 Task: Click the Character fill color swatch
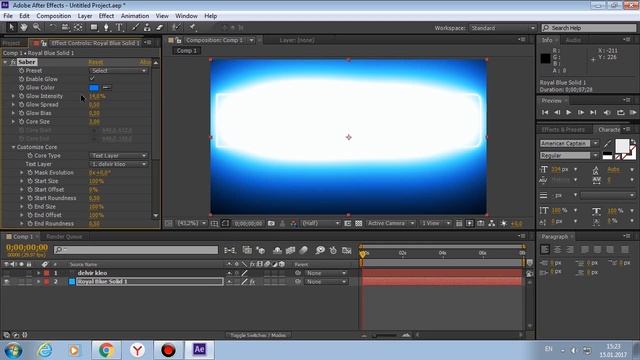tap(622, 145)
